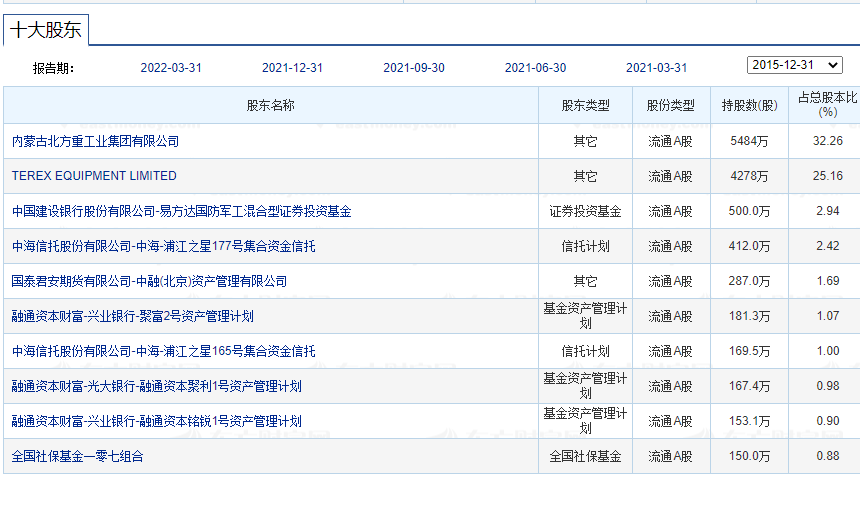Click the 150.0万 shareholding value
The width and height of the screenshot is (860, 505).
(x=749, y=456)
